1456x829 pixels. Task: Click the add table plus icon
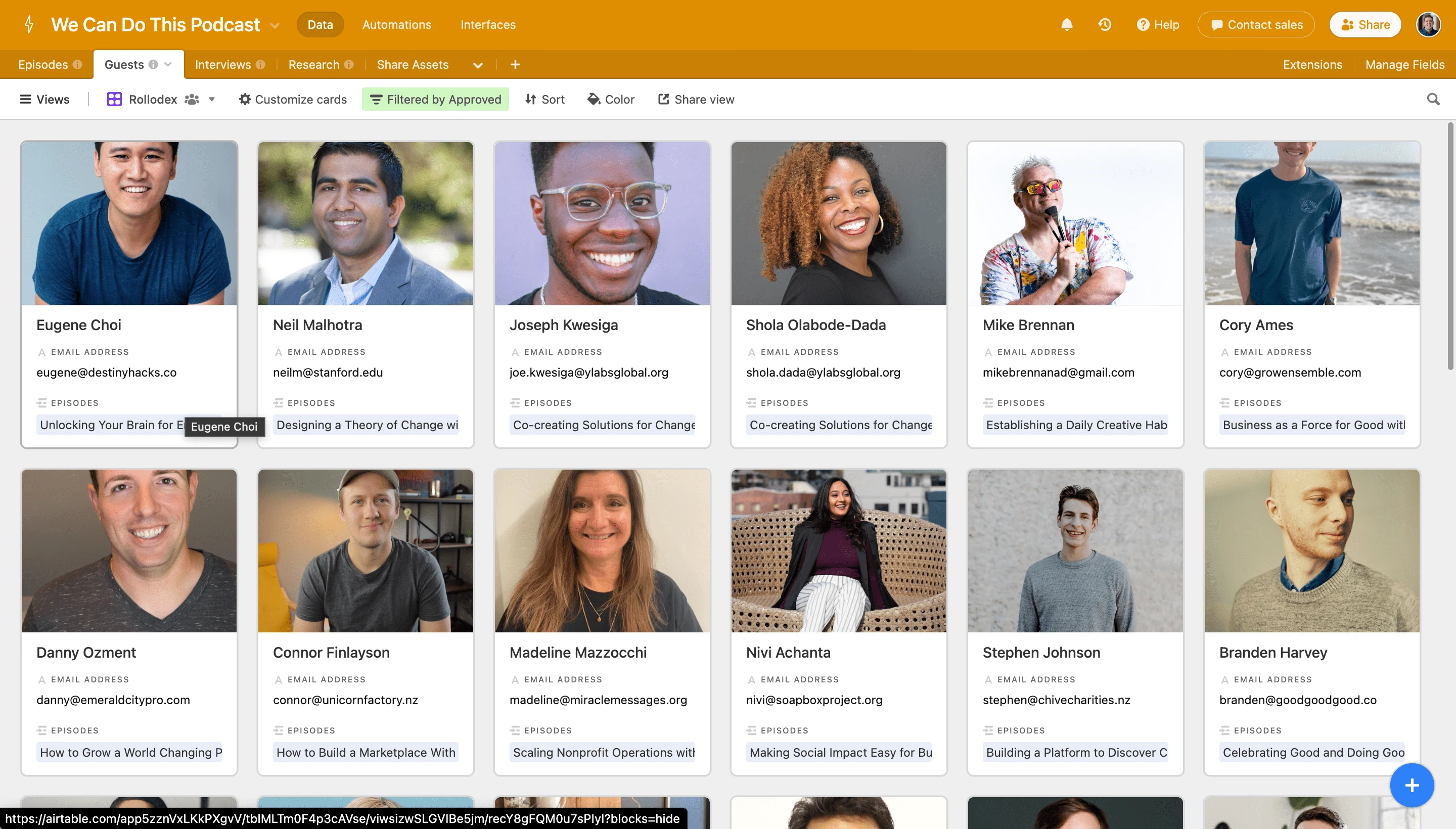(515, 64)
